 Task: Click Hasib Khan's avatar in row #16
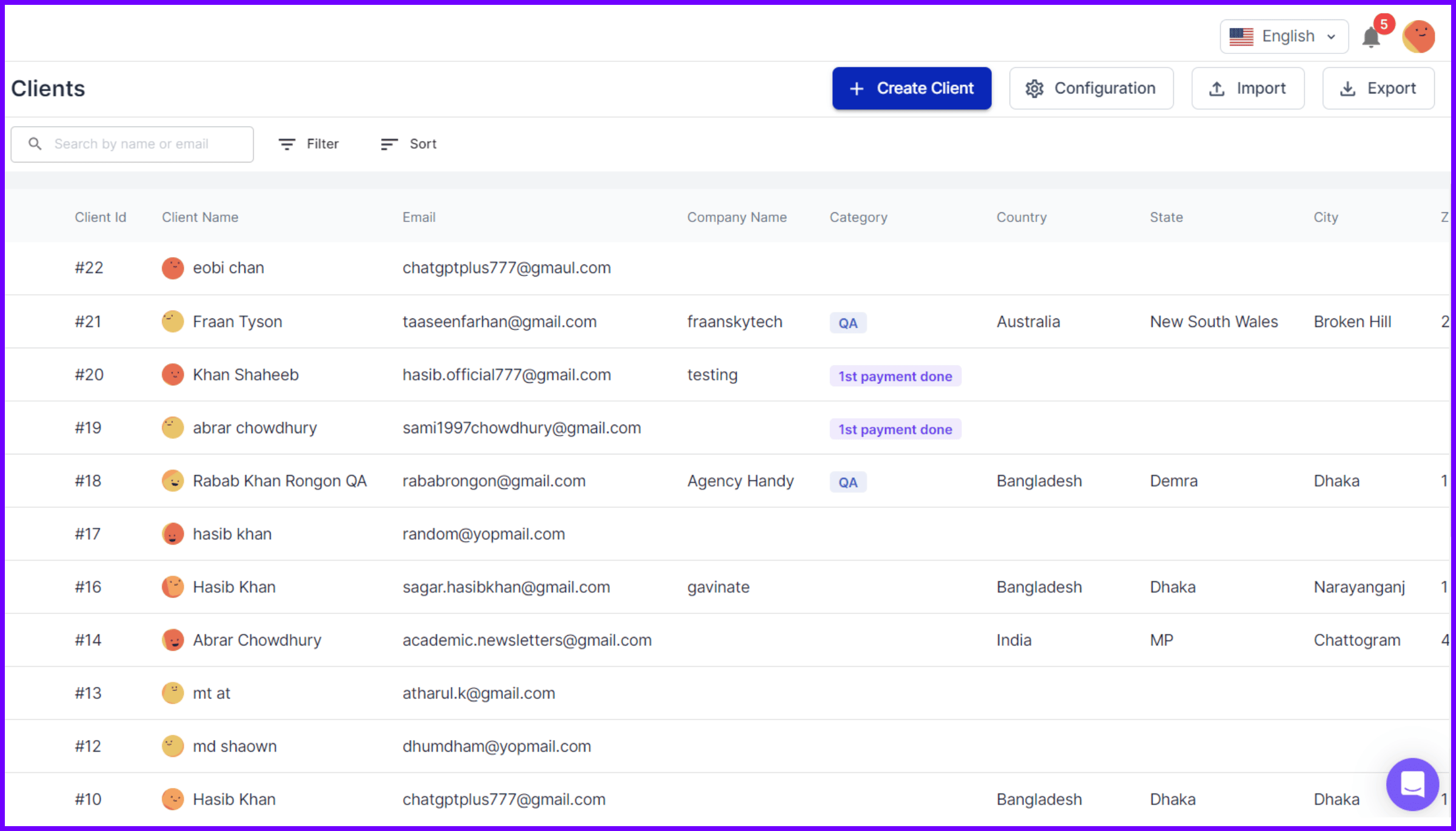click(173, 587)
